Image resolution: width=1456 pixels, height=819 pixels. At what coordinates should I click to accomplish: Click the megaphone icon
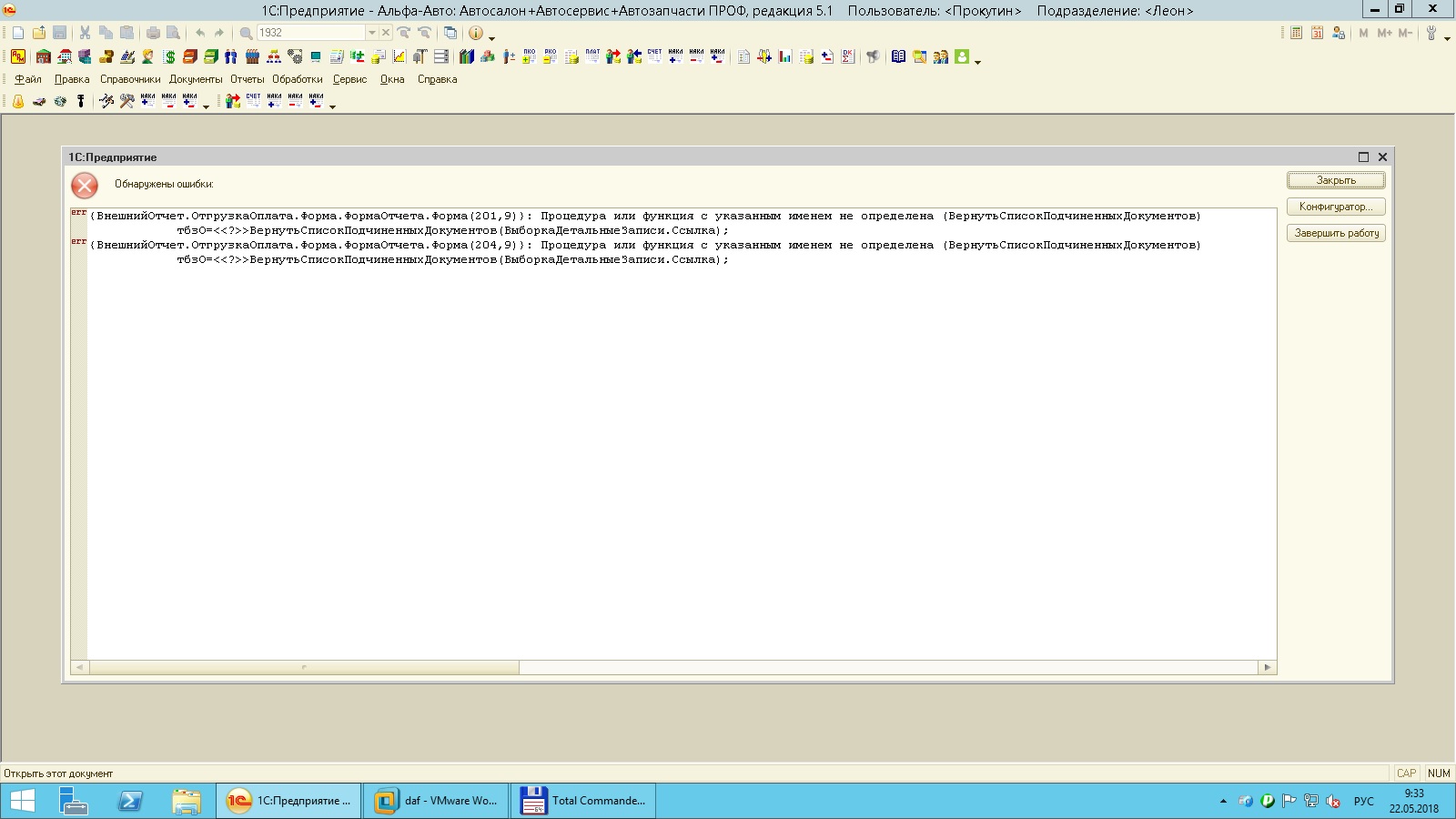point(873,56)
